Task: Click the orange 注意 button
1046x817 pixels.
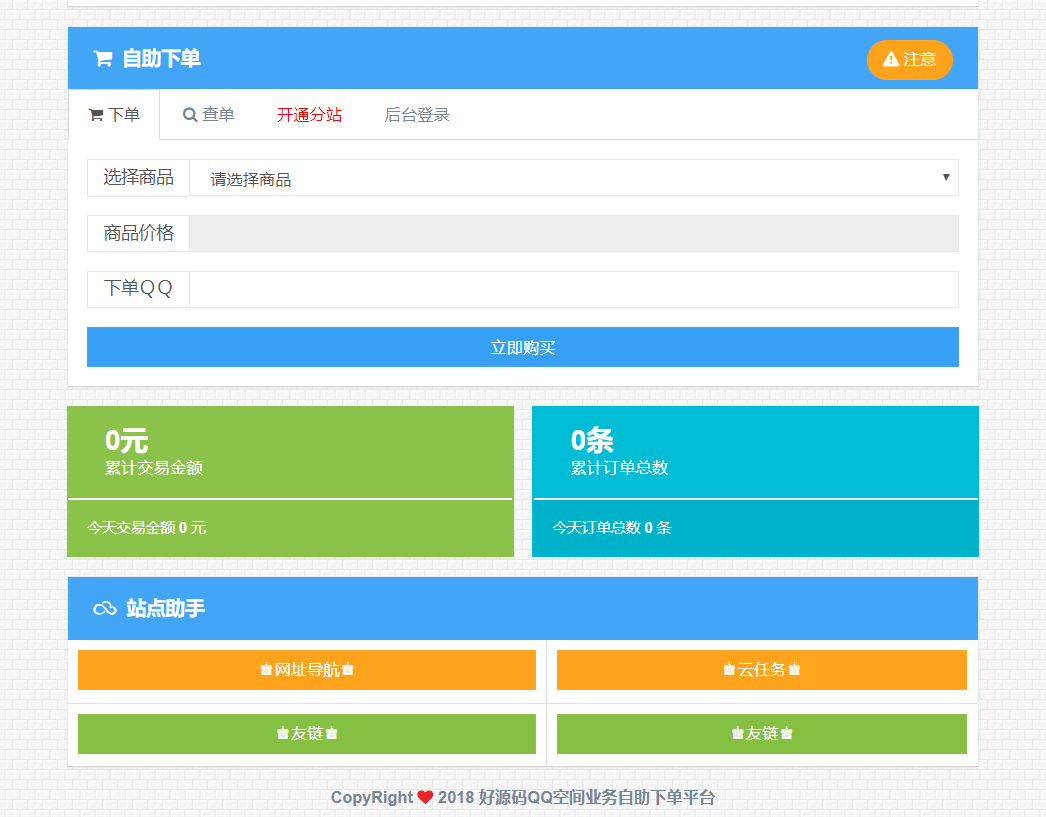Action: (x=909, y=60)
